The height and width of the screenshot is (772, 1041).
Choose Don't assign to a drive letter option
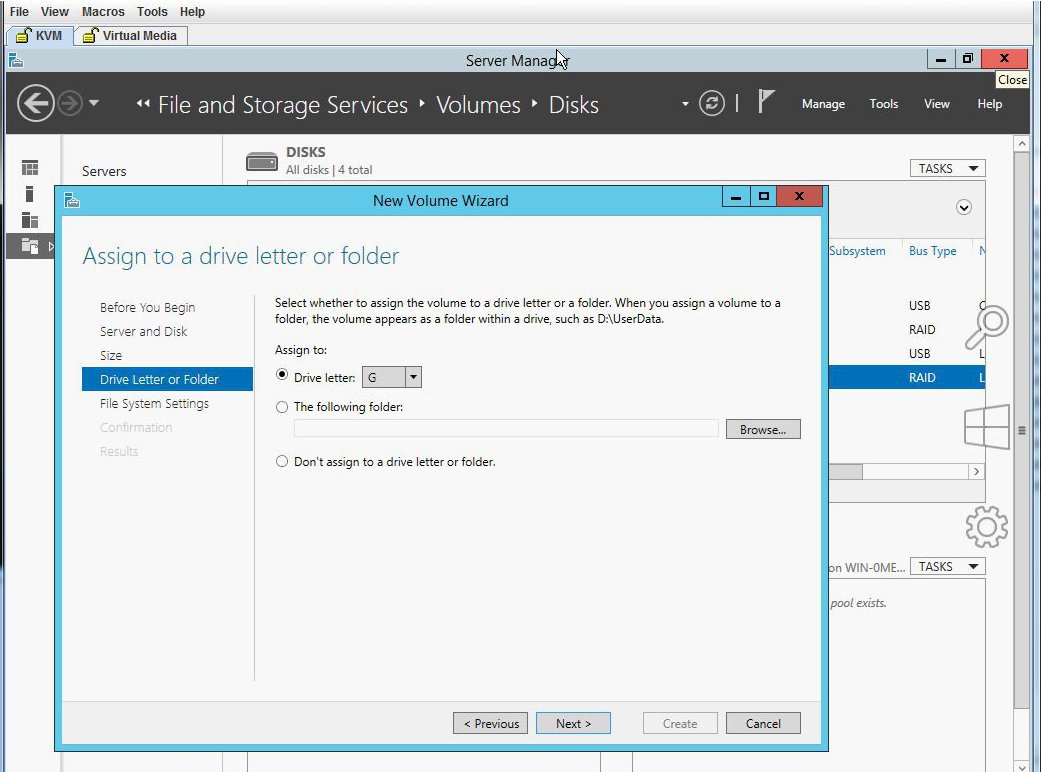click(282, 461)
